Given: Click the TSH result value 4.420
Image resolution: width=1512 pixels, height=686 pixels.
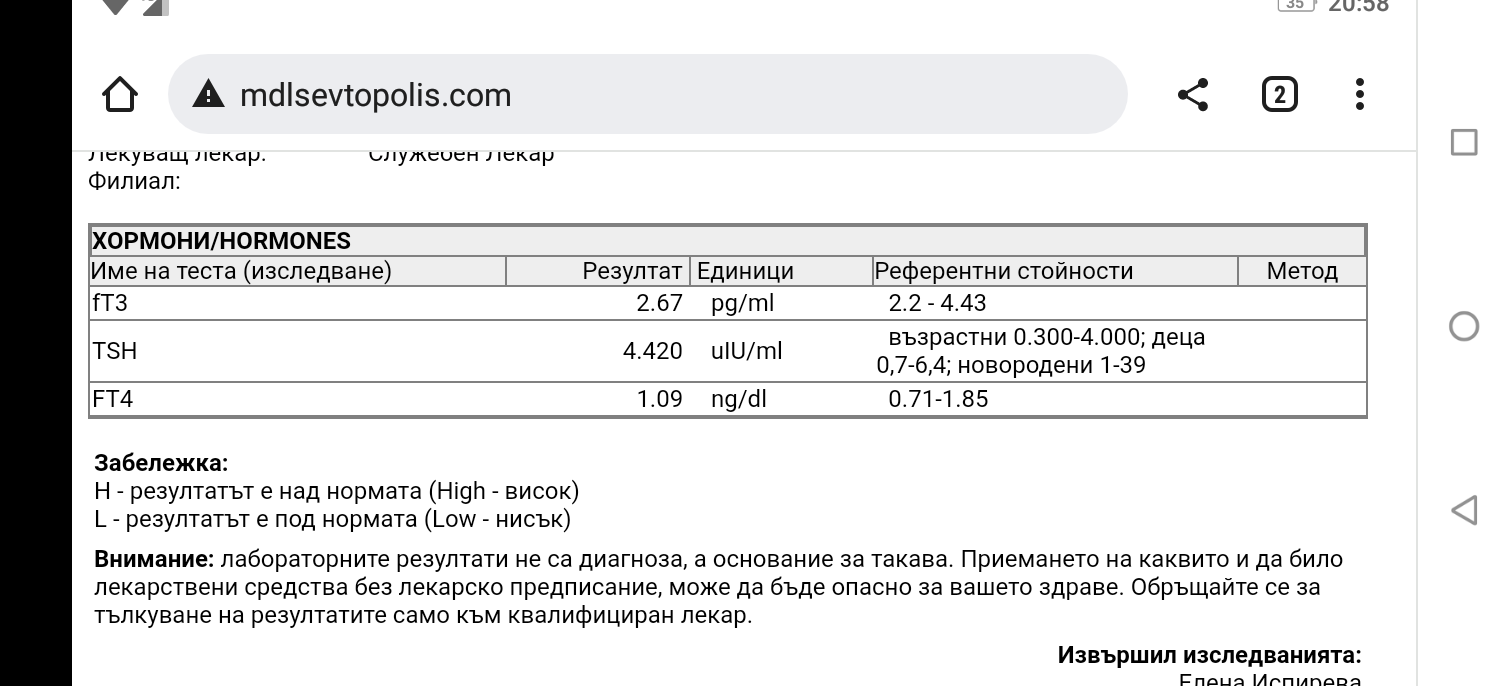Looking at the screenshot, I should click(x=652, y=351).
